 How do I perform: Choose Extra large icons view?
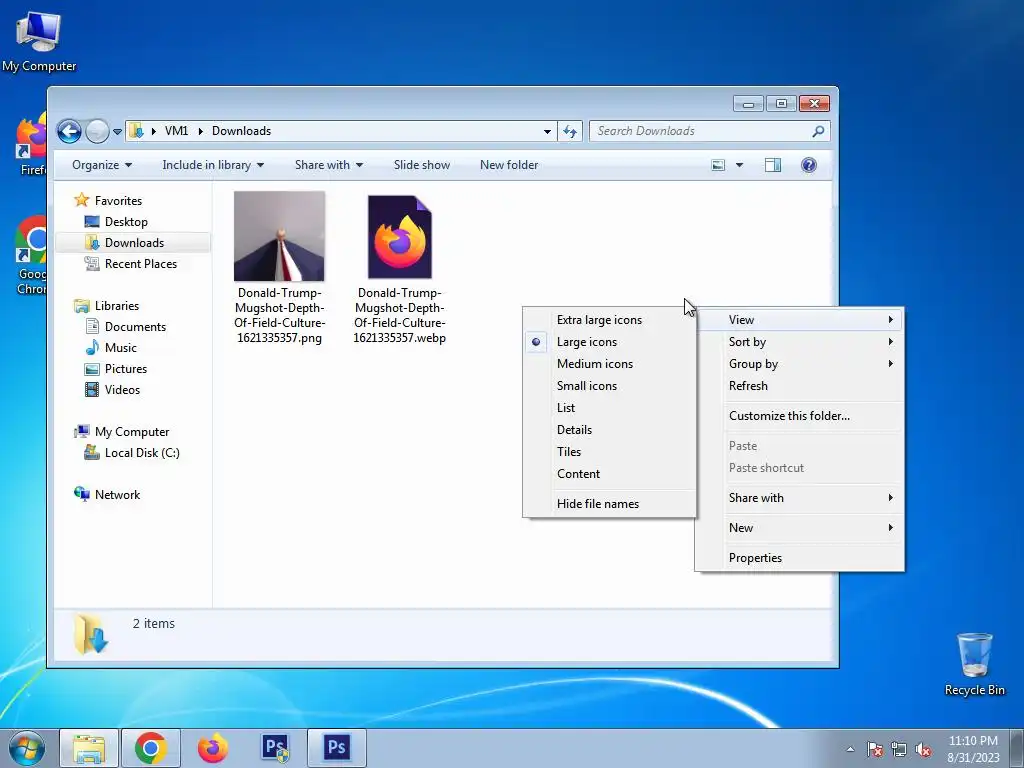click(x=609, y=320)
